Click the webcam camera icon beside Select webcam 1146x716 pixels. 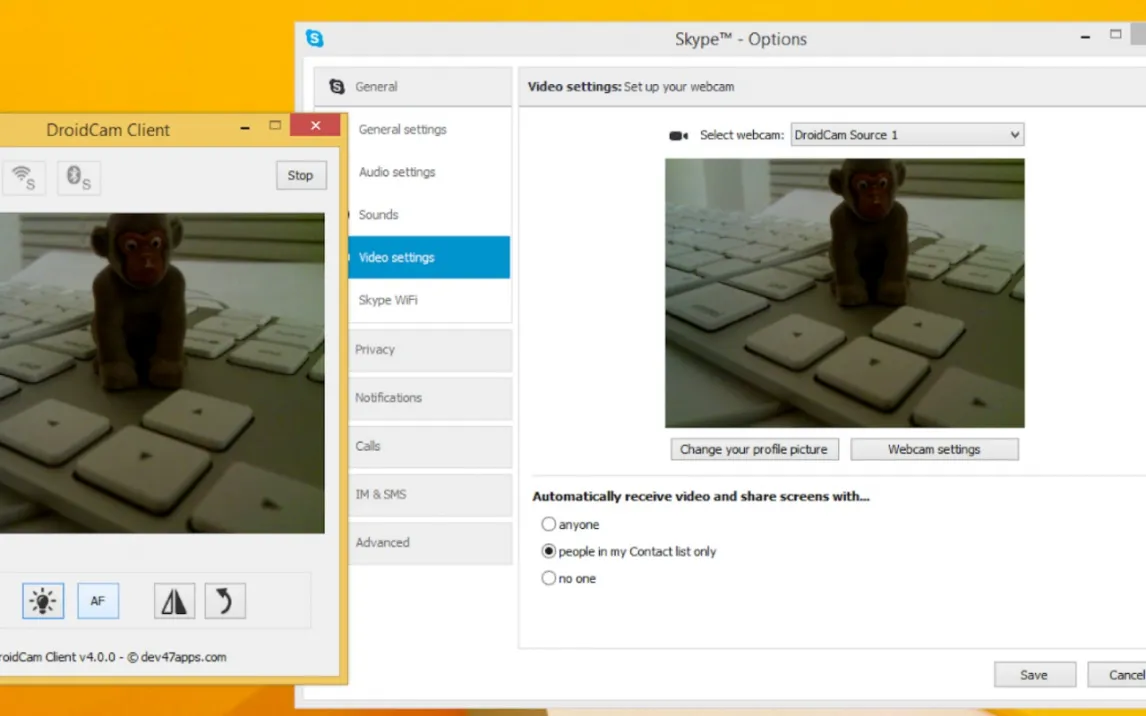679,136
